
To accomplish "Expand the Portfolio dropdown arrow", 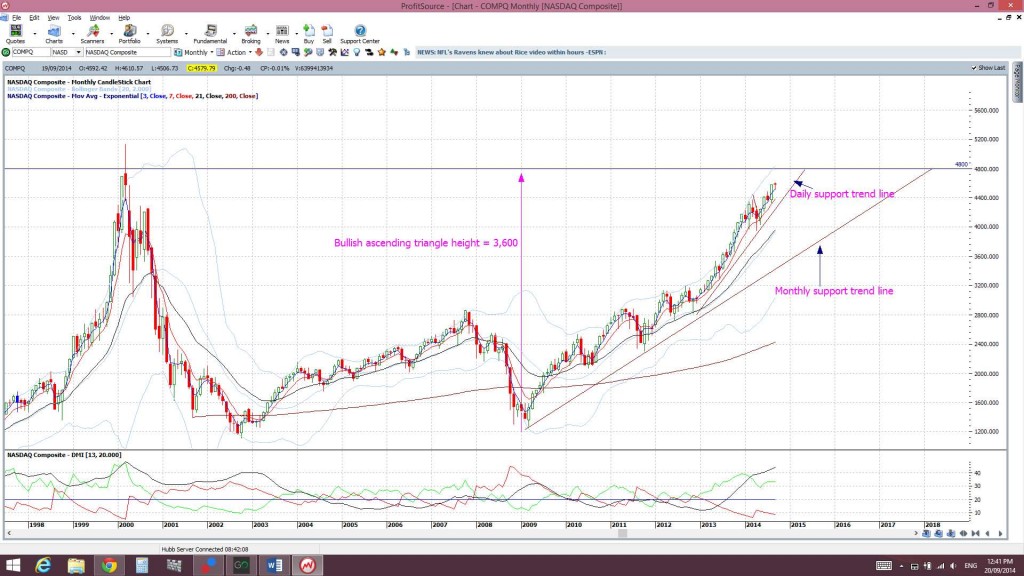I will (148, 33).
